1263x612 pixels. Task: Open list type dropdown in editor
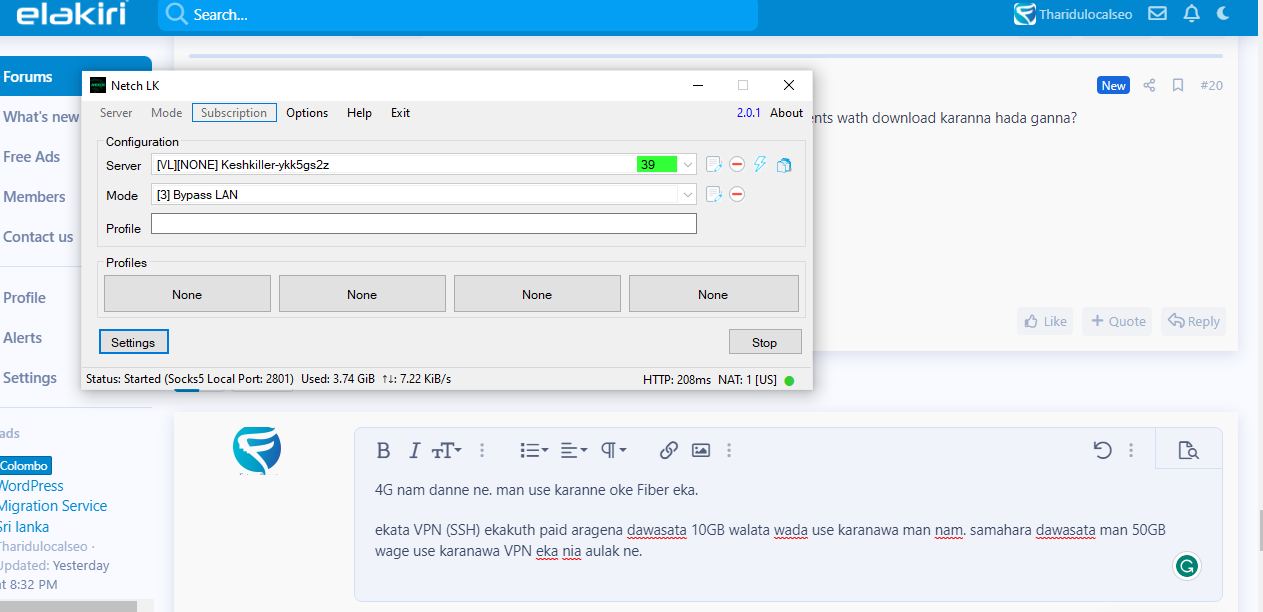point(534,451)
